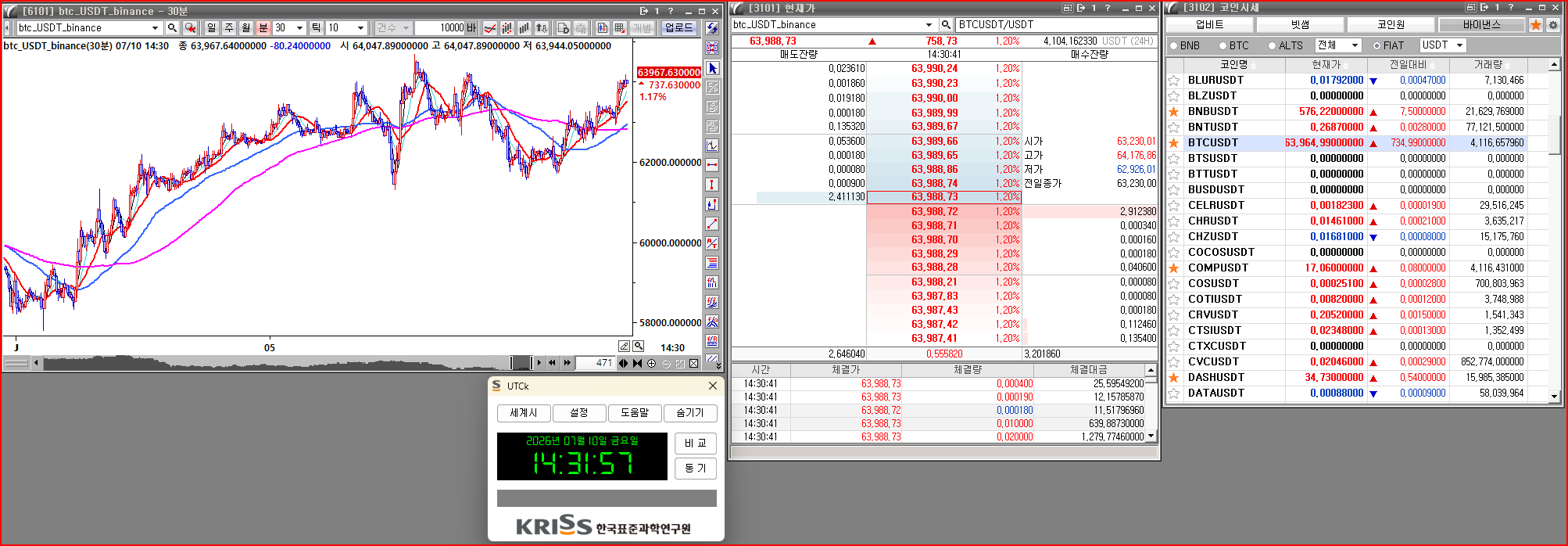Click 동기 sync button in UTCk
Image resolution: width=1568 pixels, height=546 pixels.
[696, 468]
